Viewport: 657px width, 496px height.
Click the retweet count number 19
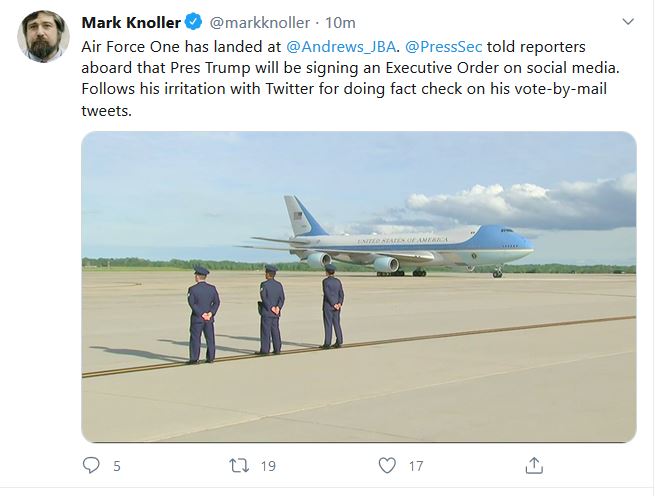(268, 465)
